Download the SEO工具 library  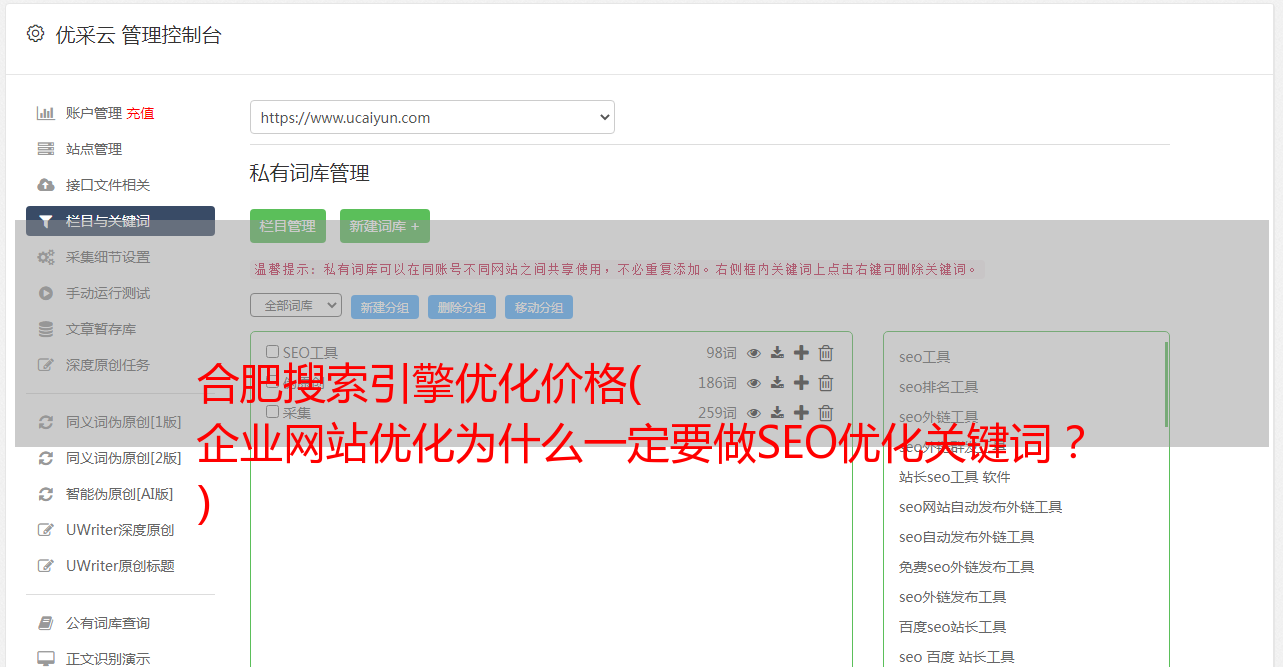[778, 353]
